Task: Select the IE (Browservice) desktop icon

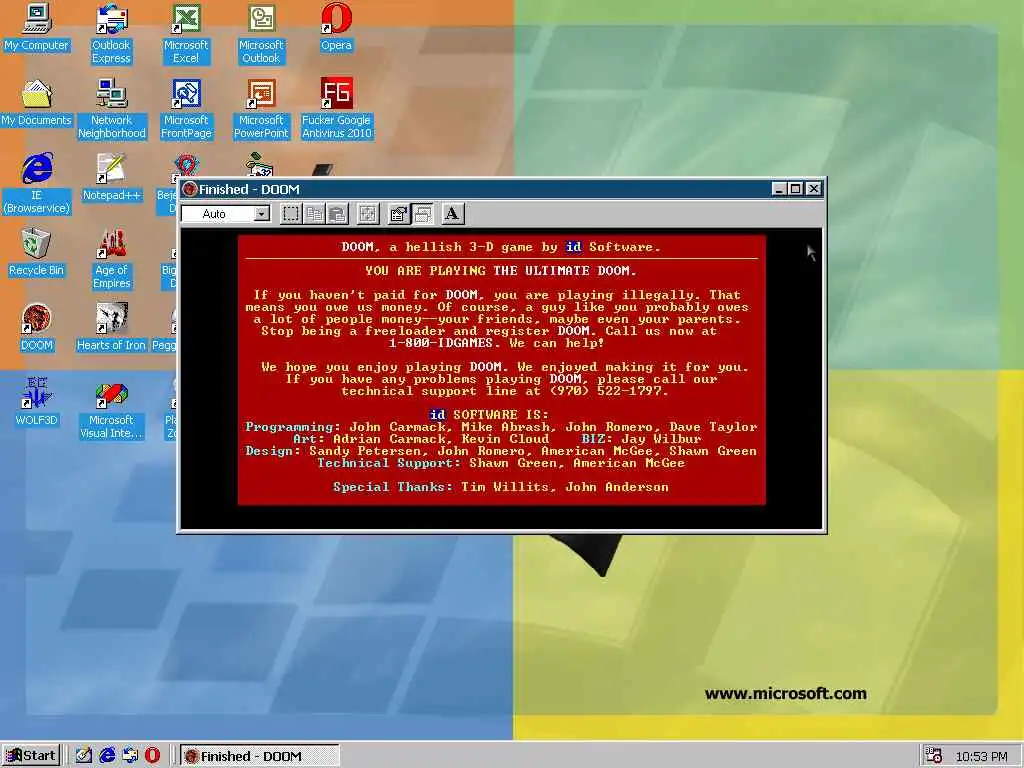Action: tap(37, 184)
